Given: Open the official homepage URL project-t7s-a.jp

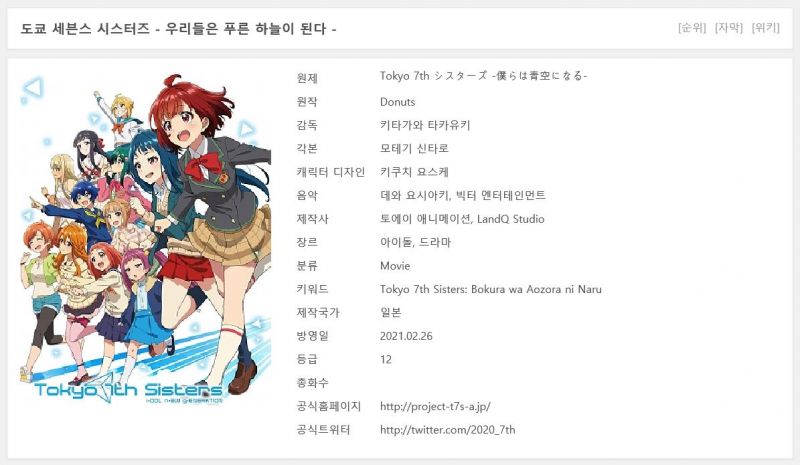Looking at the screenshot, I should pos(435,406).
